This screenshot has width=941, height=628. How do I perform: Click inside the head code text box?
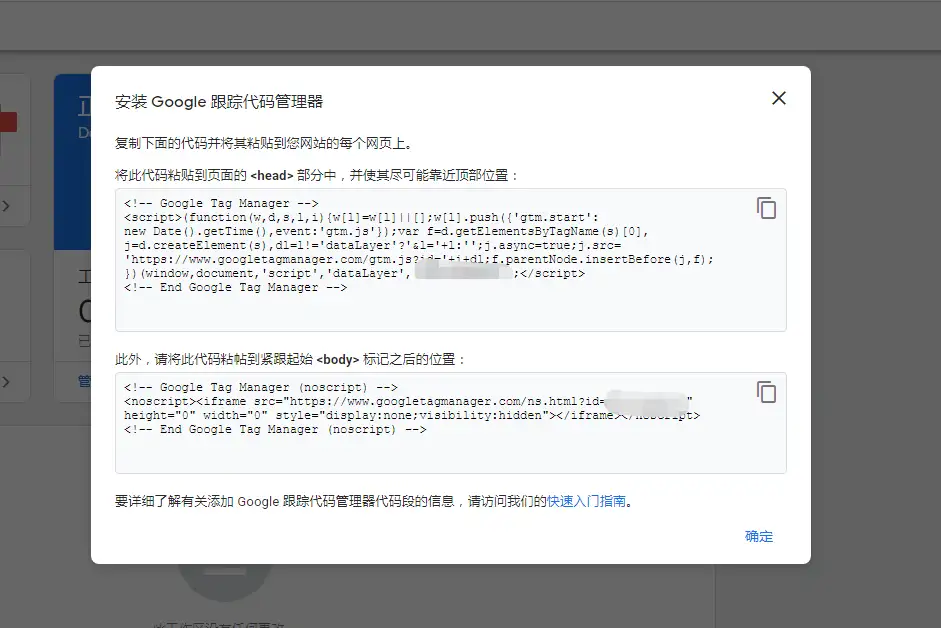[x=451, y=260]
